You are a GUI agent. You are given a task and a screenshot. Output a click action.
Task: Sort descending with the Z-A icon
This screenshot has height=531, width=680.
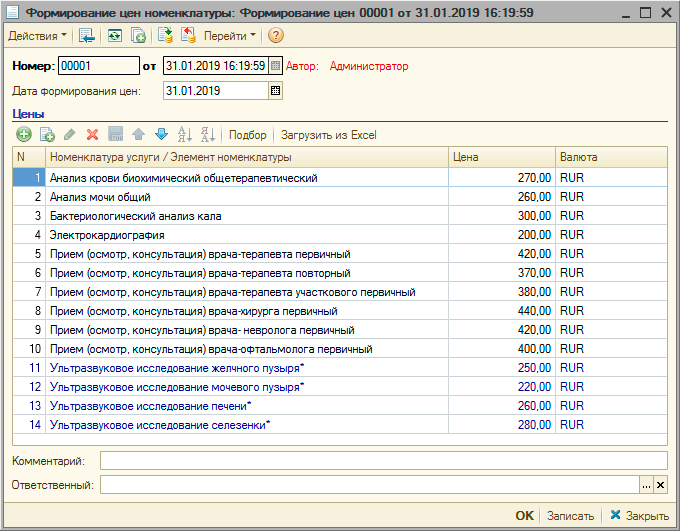coord(207,135)
